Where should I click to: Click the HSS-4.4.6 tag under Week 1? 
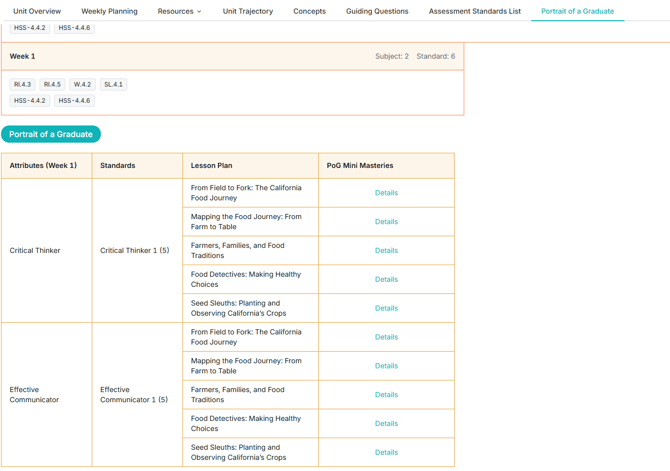click(74, 101)
